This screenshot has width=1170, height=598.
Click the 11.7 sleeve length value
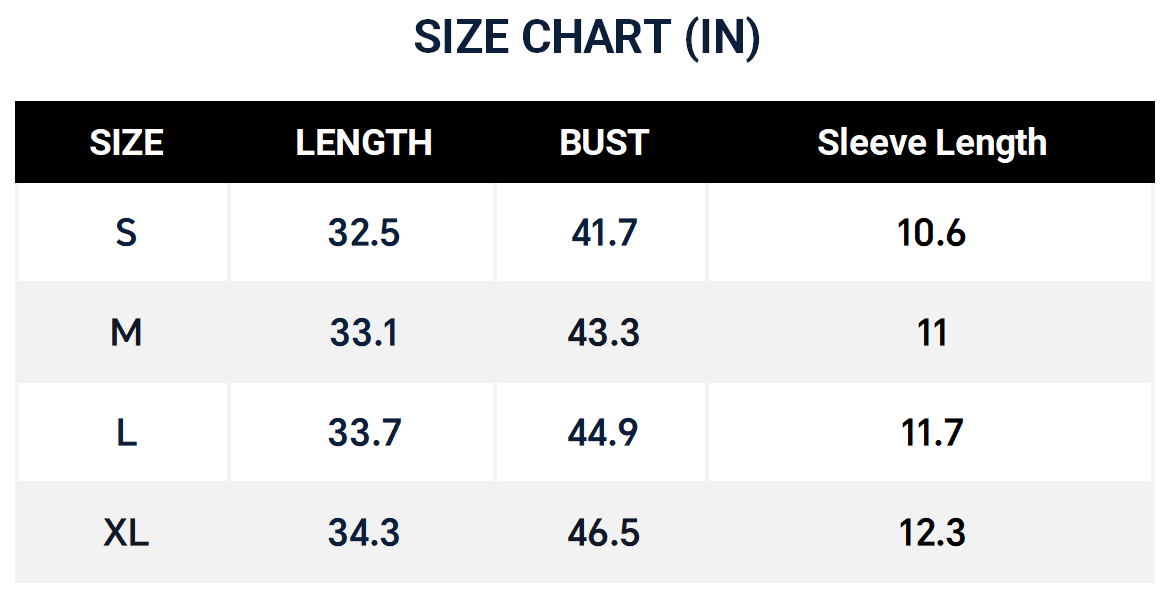(x=932, y=432)
